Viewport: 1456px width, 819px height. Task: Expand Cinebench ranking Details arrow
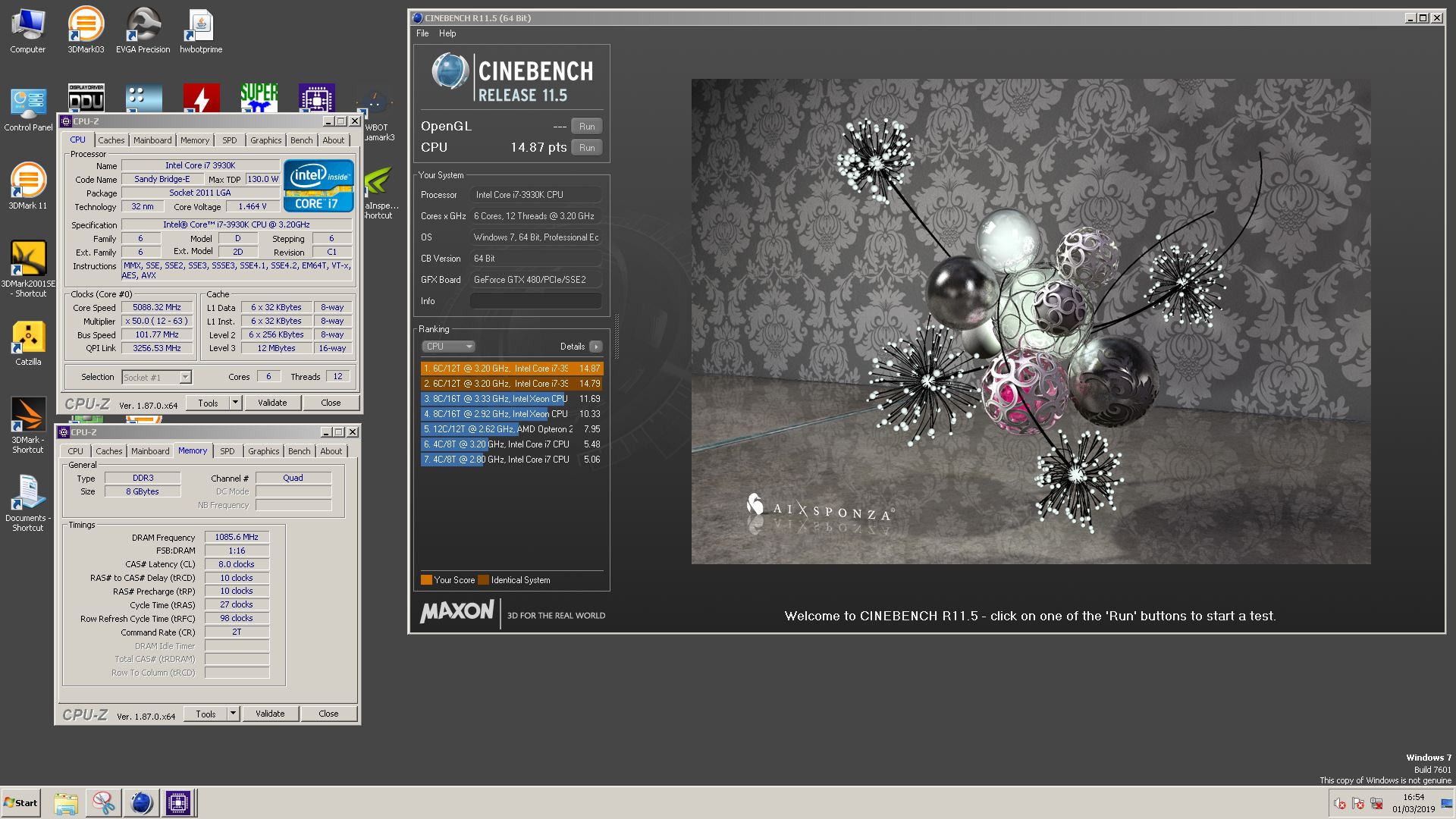[x=596, y=347]
